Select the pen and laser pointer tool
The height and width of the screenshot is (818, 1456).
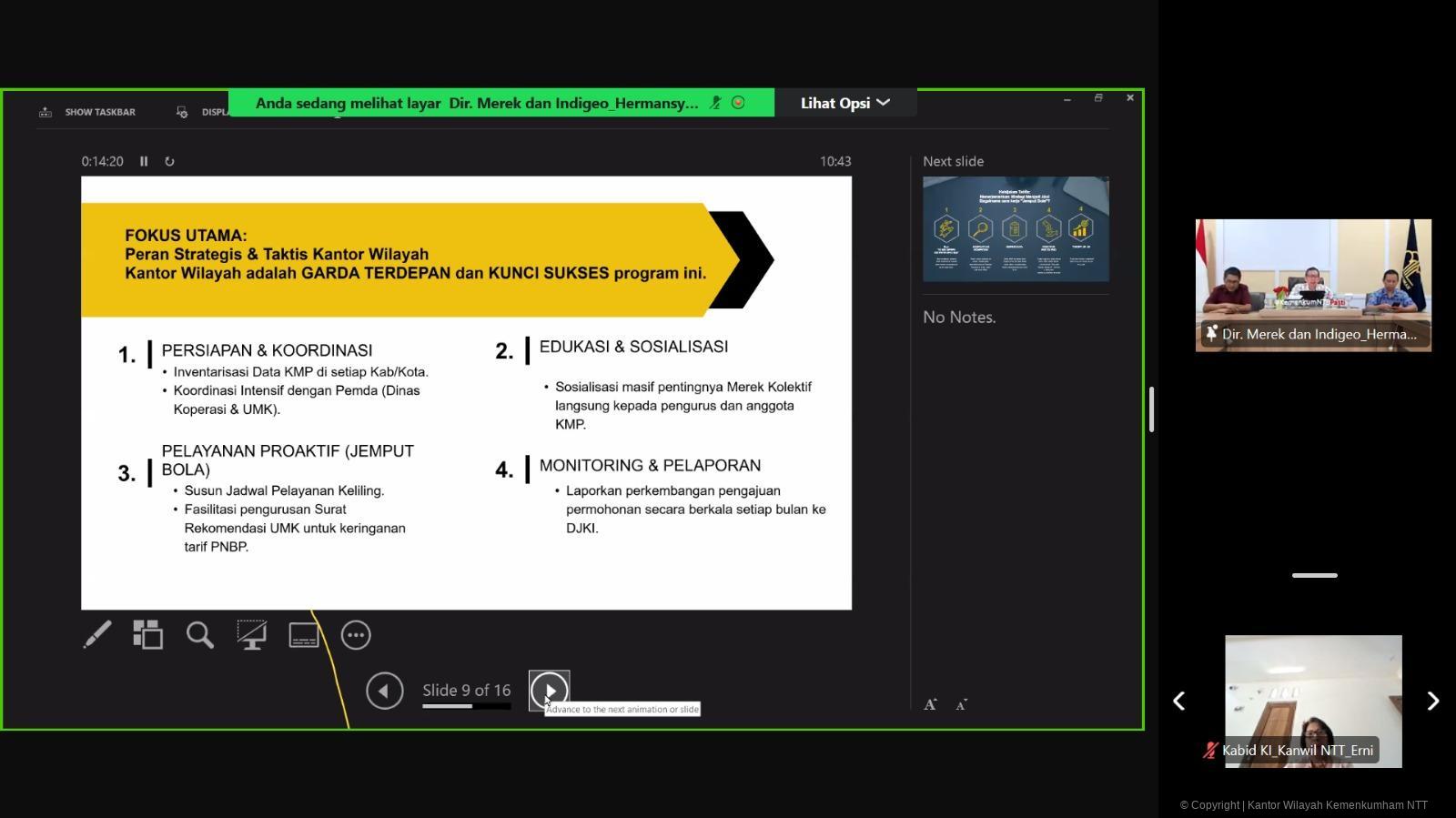[97, 635]
